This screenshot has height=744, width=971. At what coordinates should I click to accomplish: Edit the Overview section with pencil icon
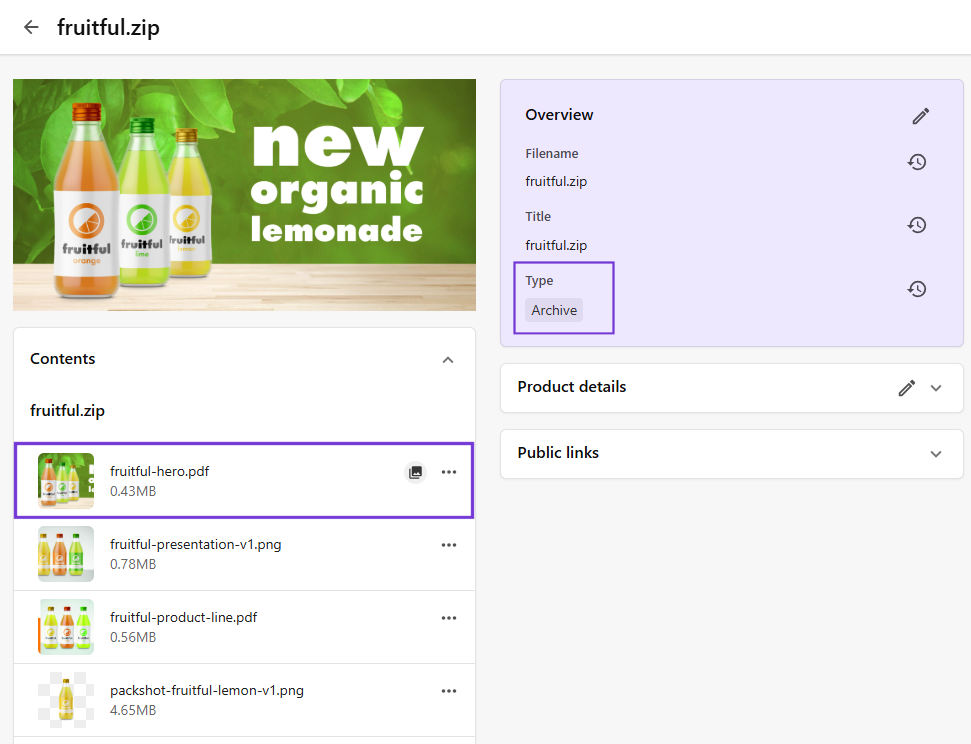[x=920, y=116]
